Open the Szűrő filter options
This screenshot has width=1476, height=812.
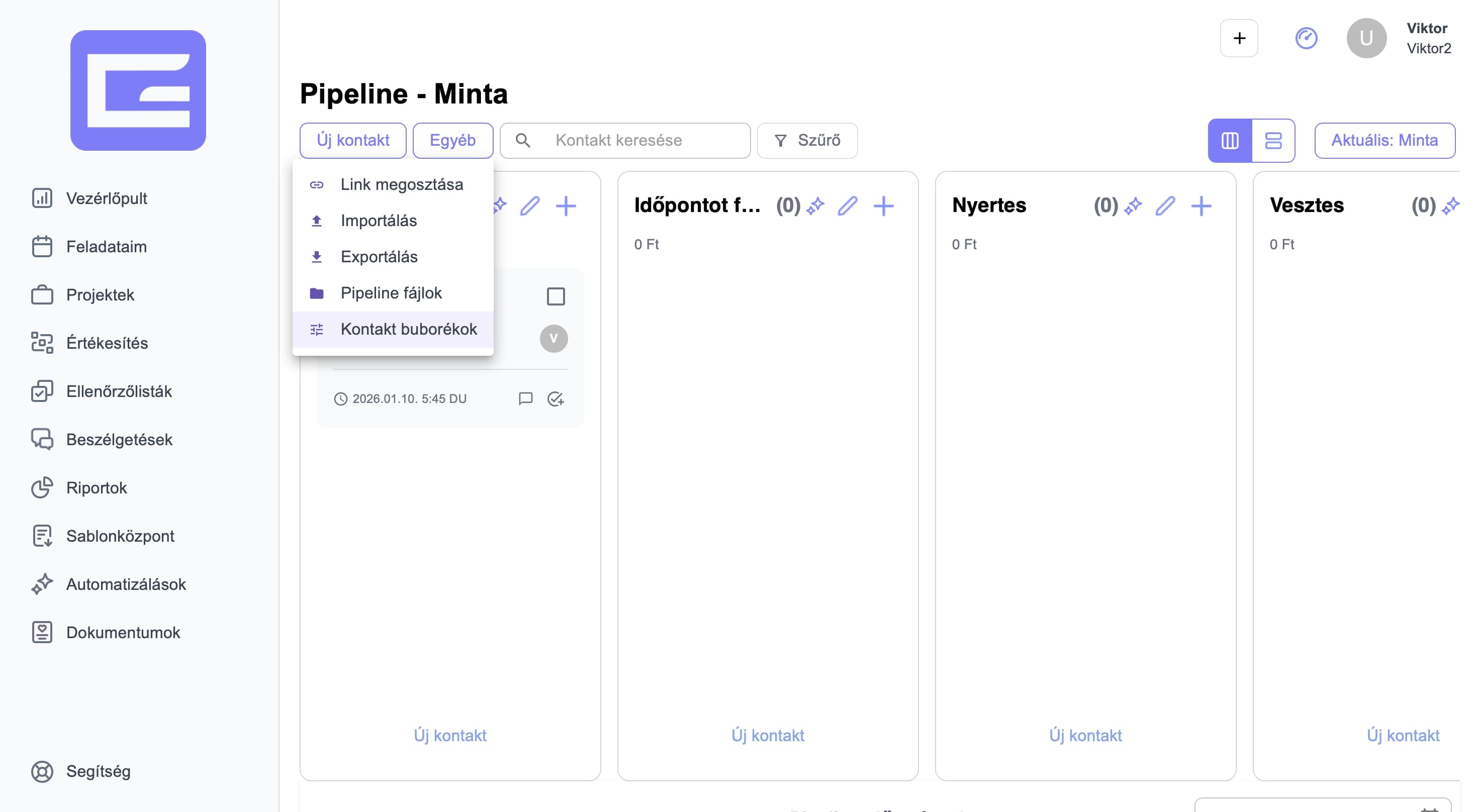click(x=807, y=140)
